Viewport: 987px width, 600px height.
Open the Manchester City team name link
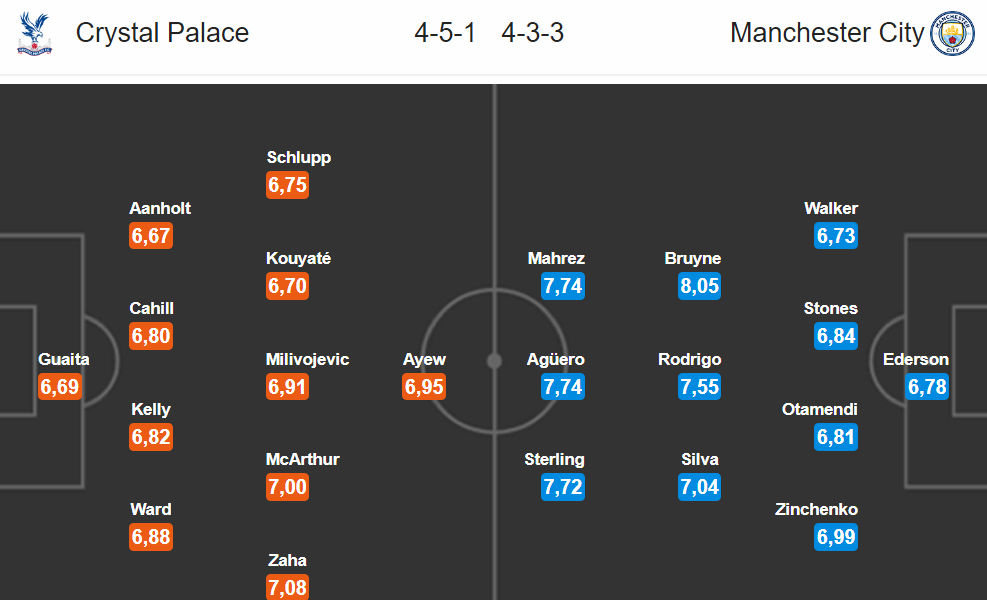click(x=827, y=33)
